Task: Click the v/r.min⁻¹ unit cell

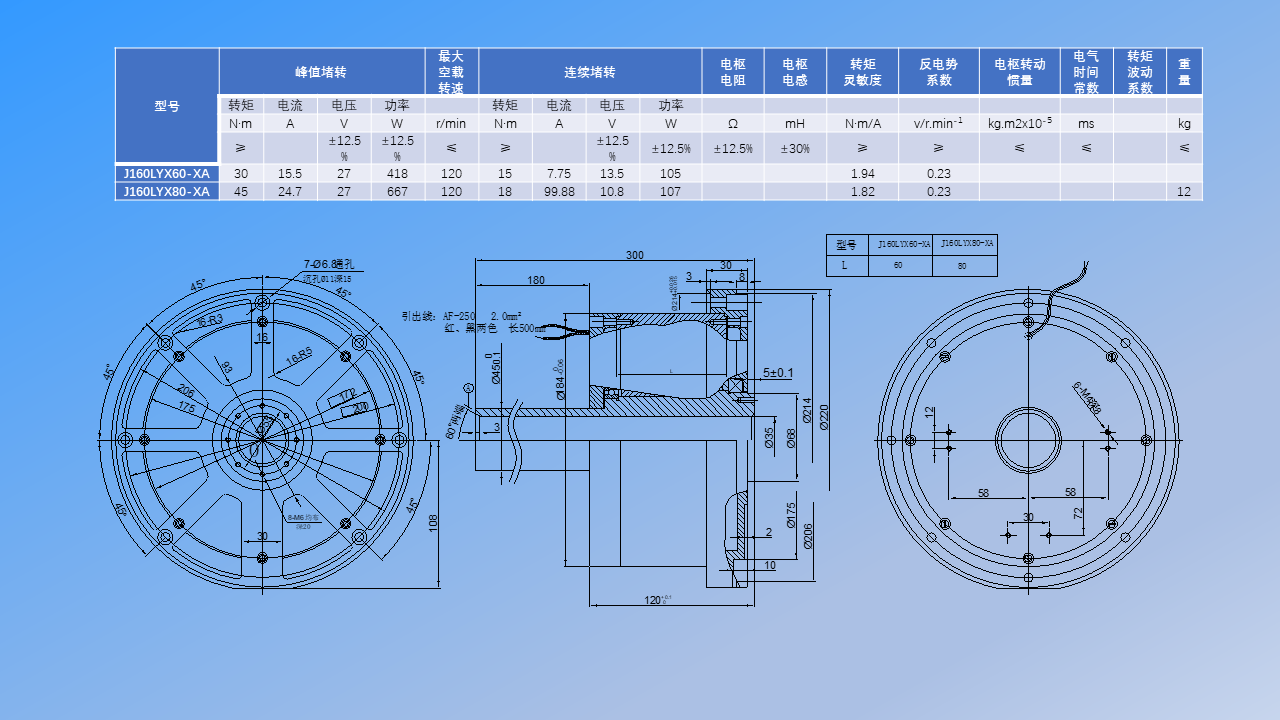Action: tap(939, 123)
